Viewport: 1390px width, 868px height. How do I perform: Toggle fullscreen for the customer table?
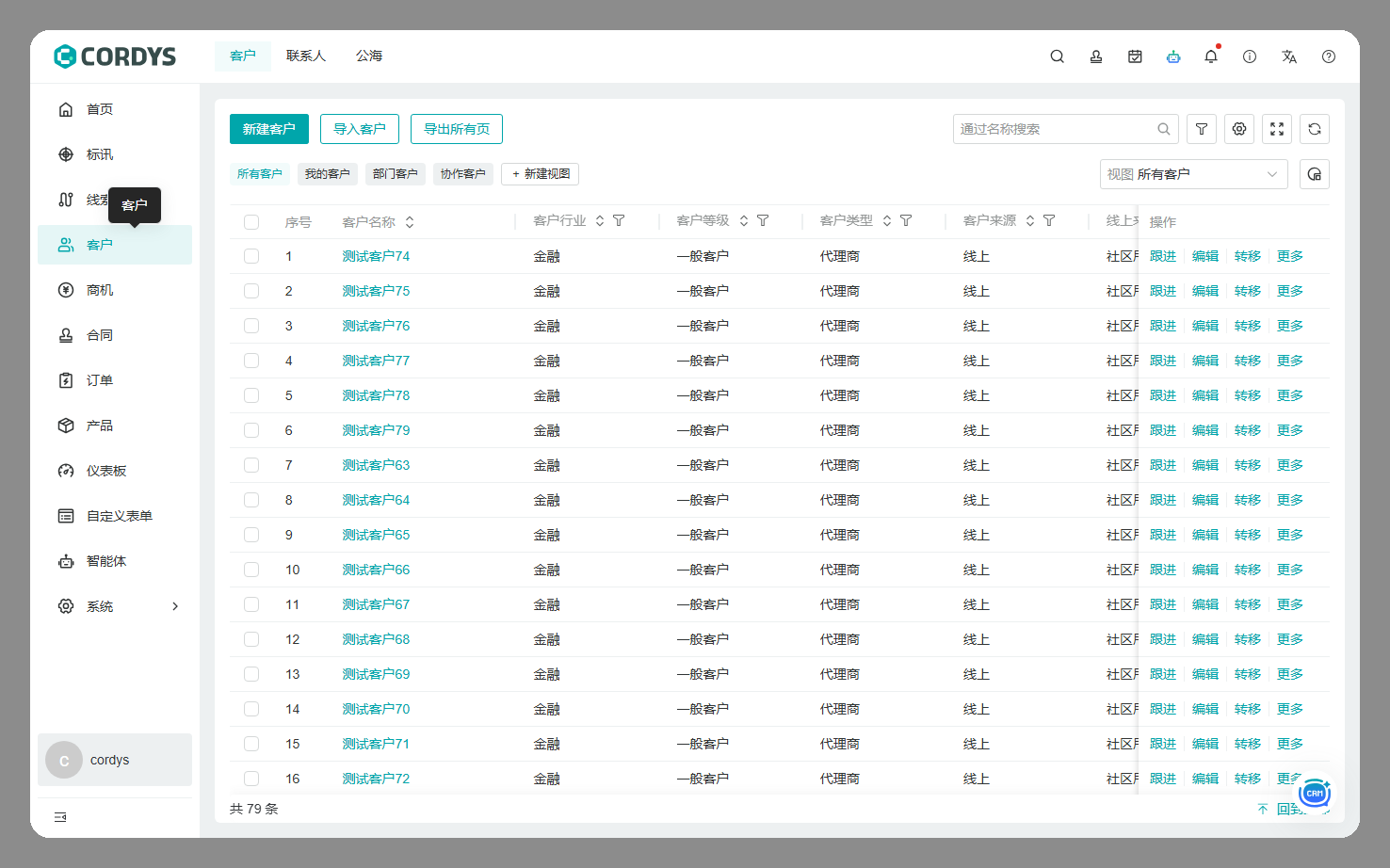click(x=1277, y=129)
